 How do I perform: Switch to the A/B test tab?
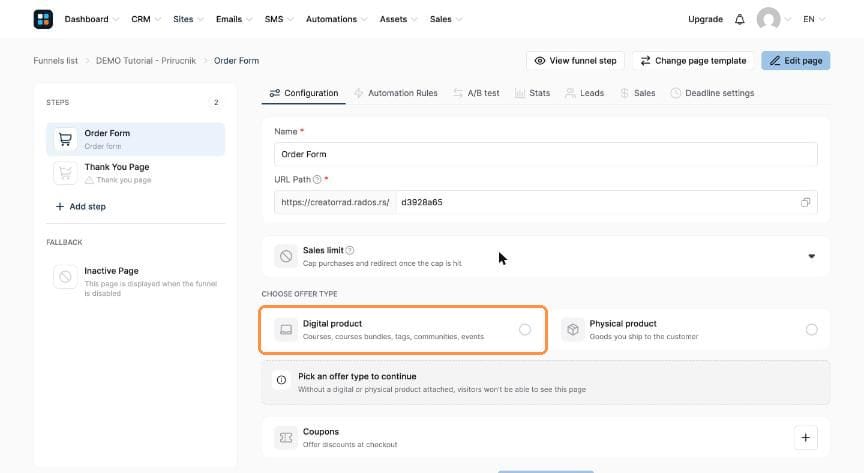click(477, 93)
